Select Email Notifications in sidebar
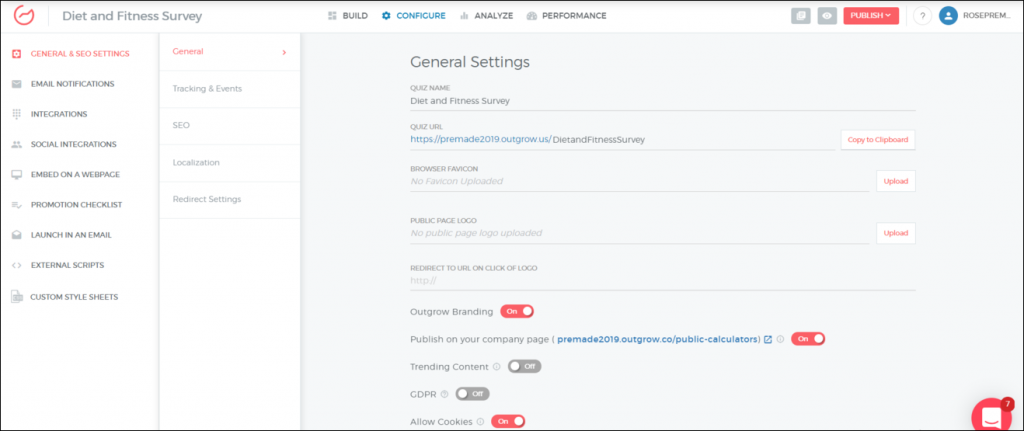The width and height of the screenshot is (1024, 431). pos(72,84)
